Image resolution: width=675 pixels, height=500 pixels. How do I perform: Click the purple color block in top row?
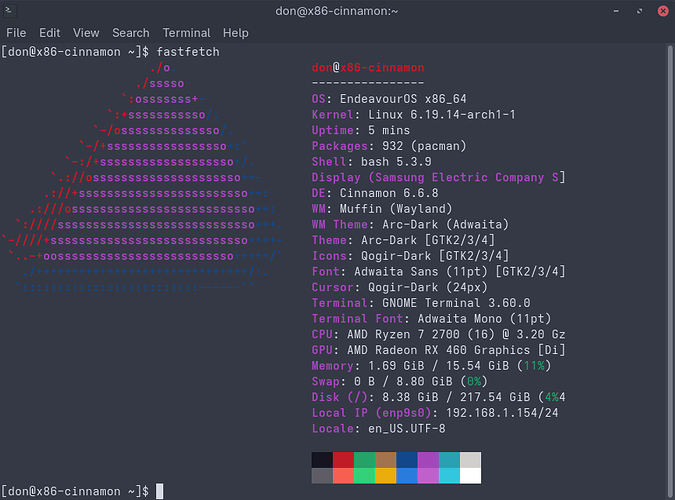428,460
